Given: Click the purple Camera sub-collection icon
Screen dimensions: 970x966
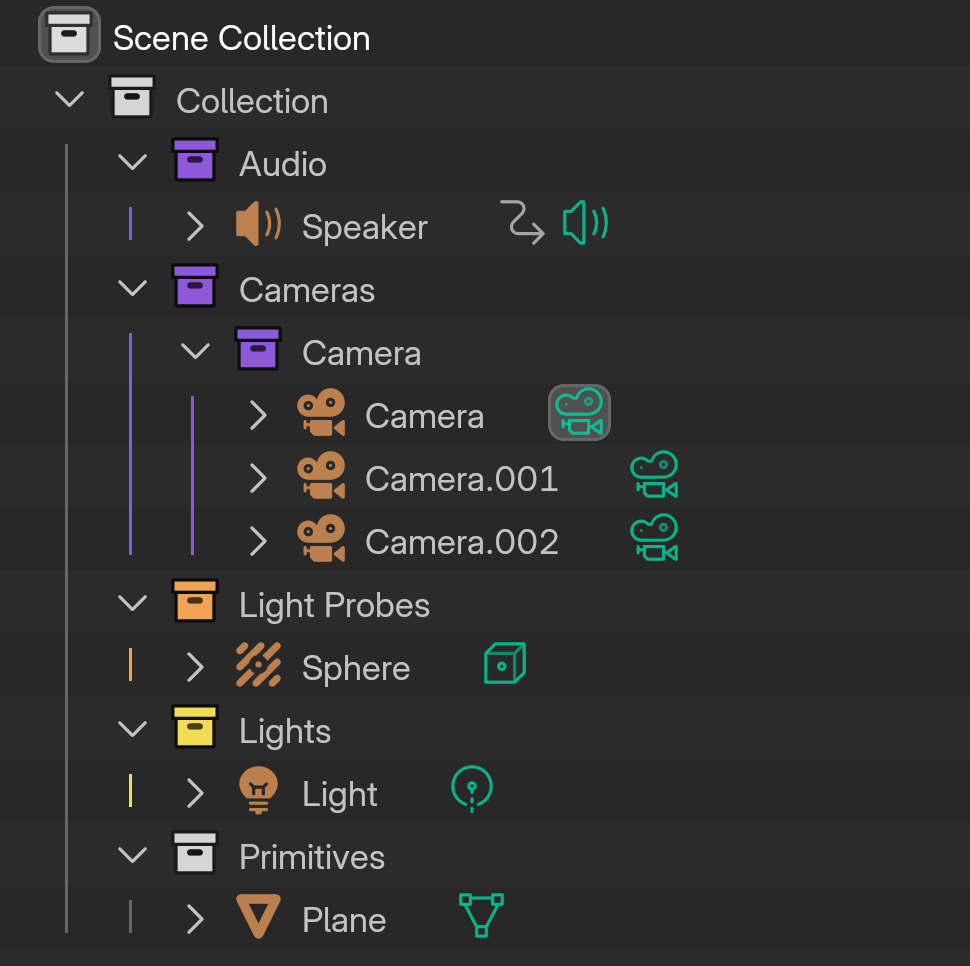Looking at the screenshot, I should [x=258, y=349].
